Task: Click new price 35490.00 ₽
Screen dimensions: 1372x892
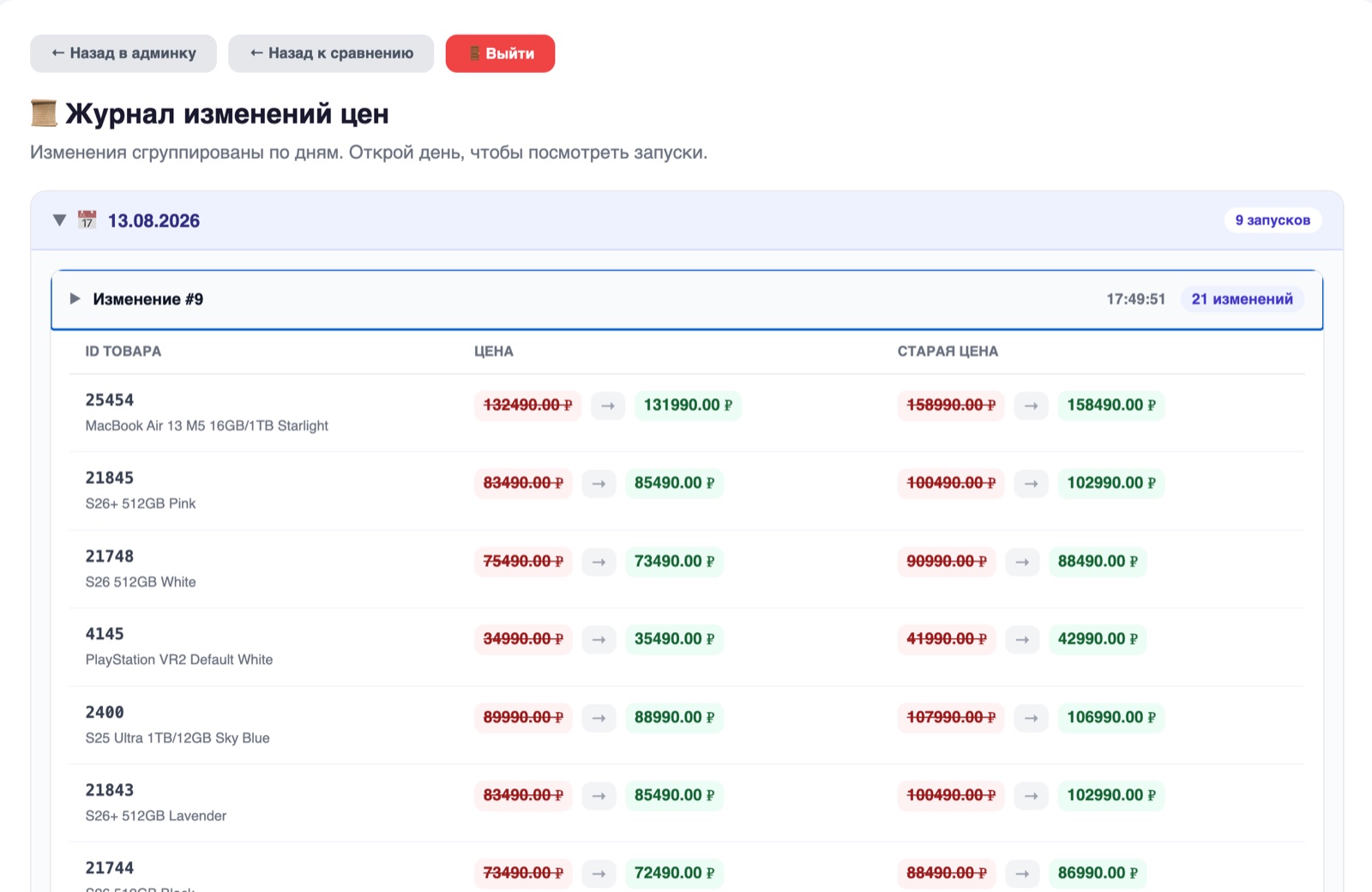Action: 674,639
